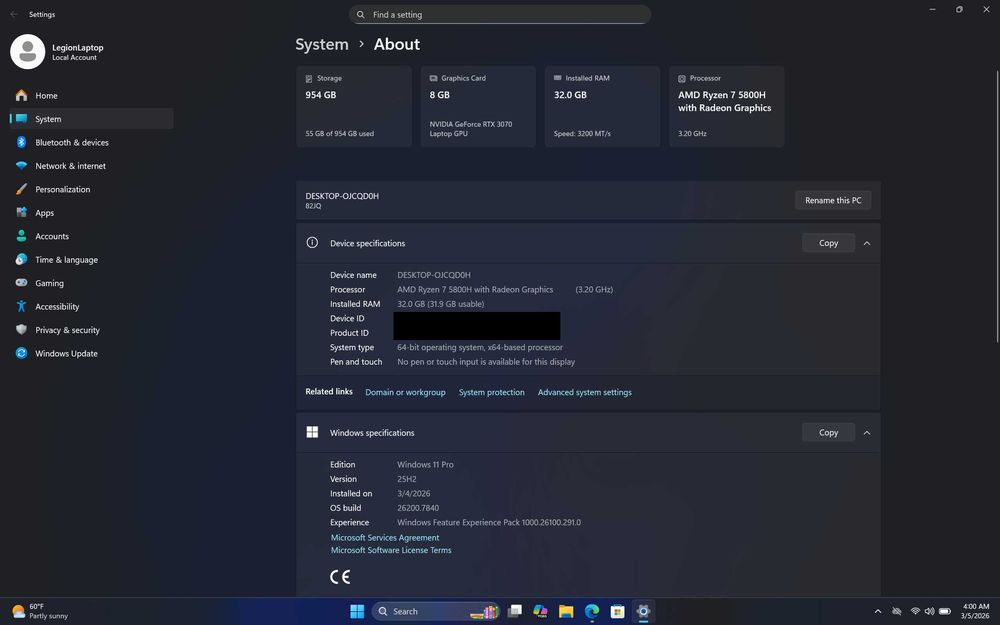This screenshot has height=625, width=1000.
Task: Click the Settings gear on the taskbar
Action: click(643, 611)
